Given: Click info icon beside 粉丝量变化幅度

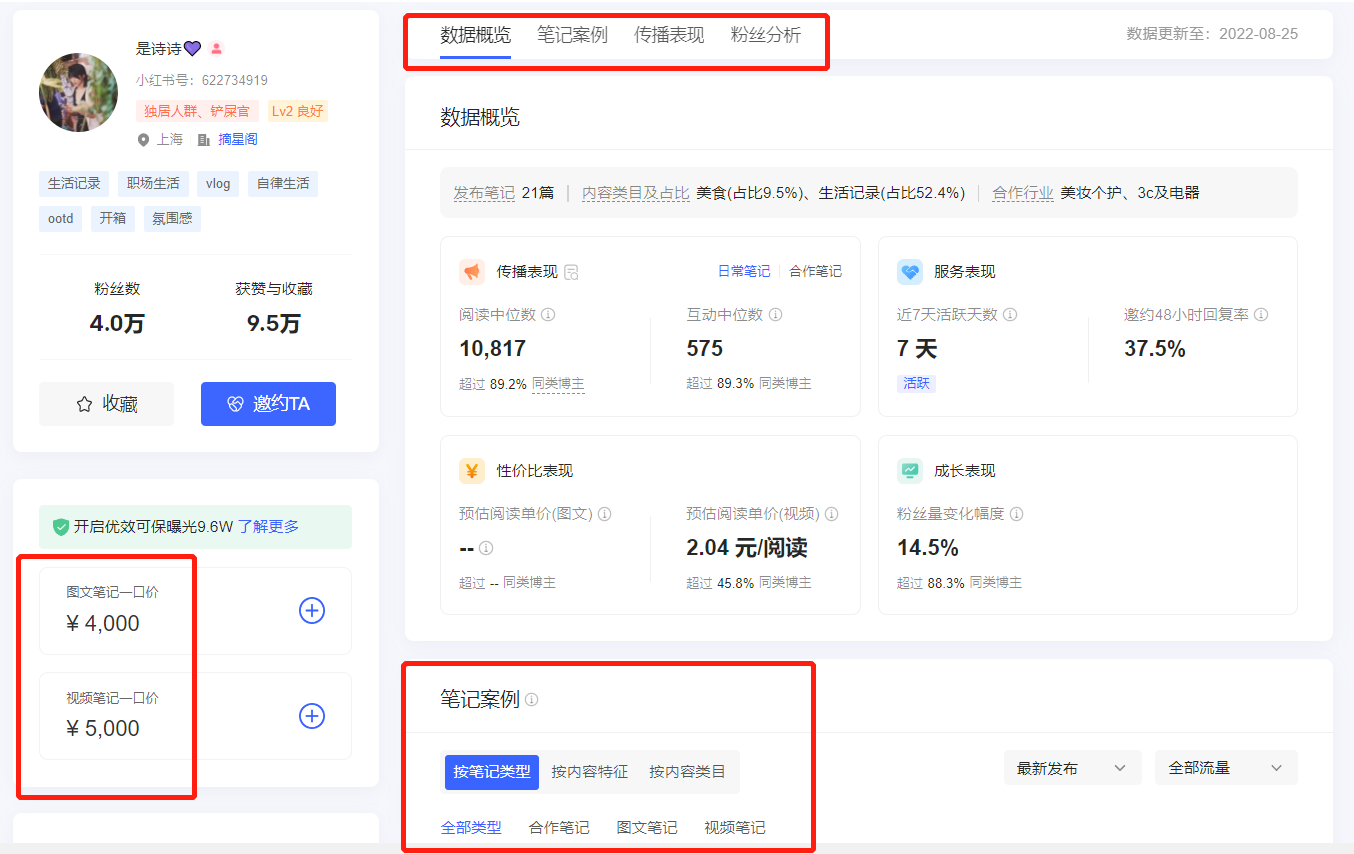Looking at the screenshot, I should 1016,514.
